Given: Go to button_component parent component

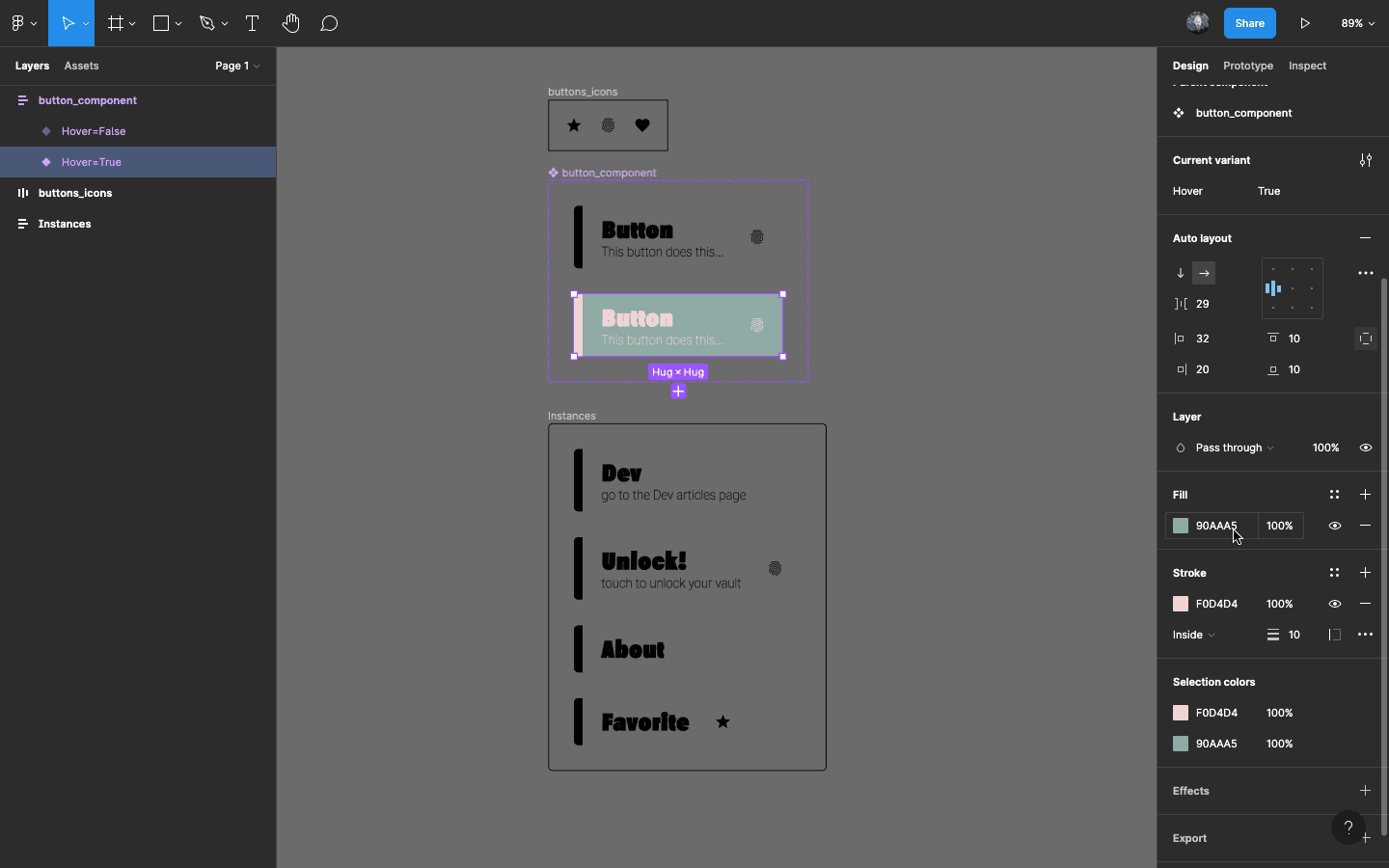Looking at the screenshot, I should point(1243,113).
